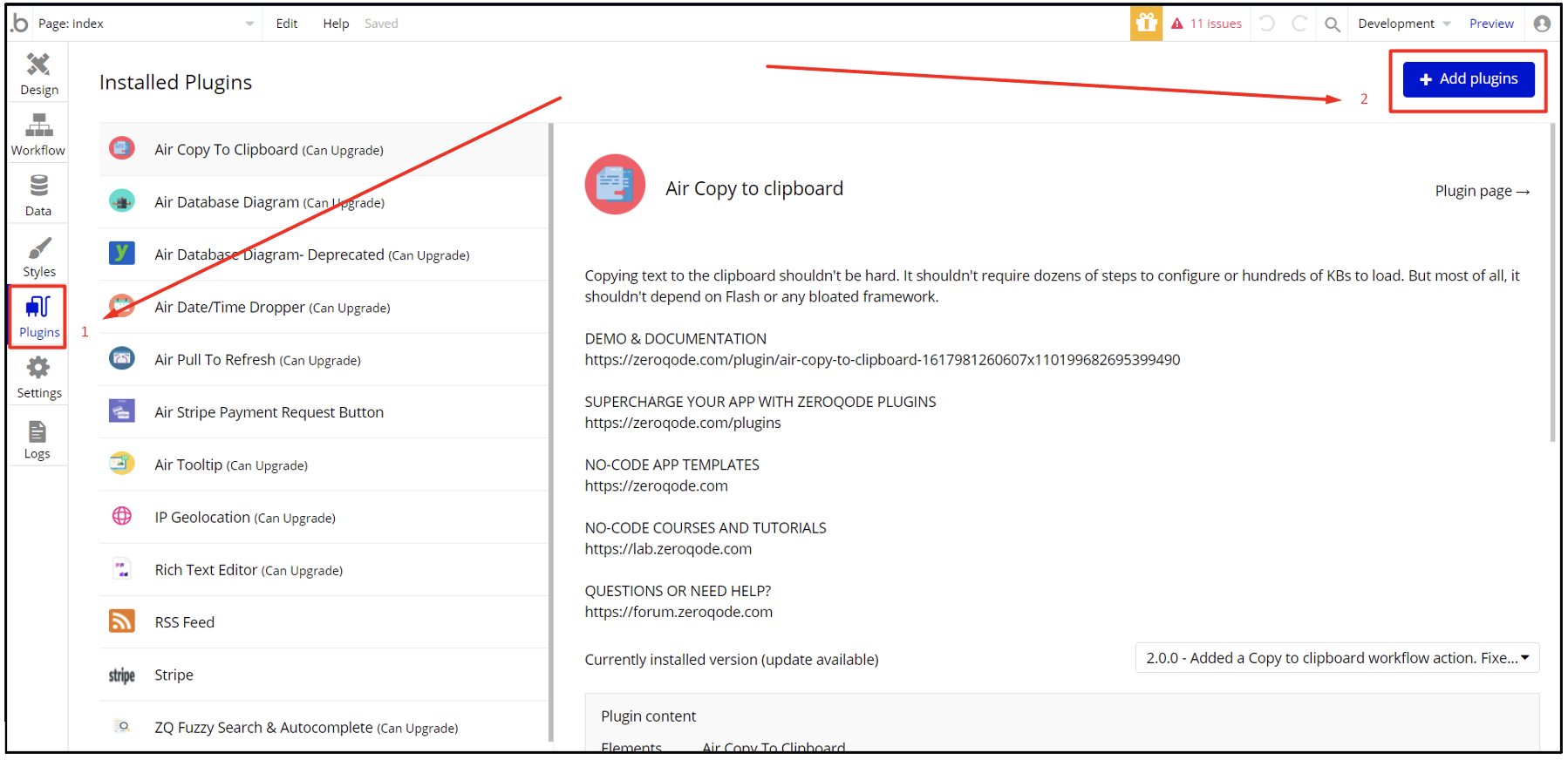Select the Plugins sidebar tab
1568x760 pixels.
pyautogui.click(x=38, y=317)
